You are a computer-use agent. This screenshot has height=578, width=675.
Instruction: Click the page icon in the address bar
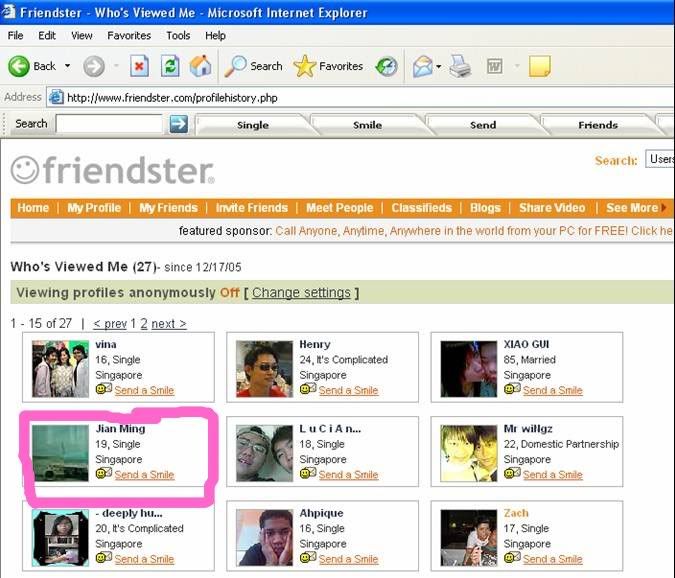[56, 97]
